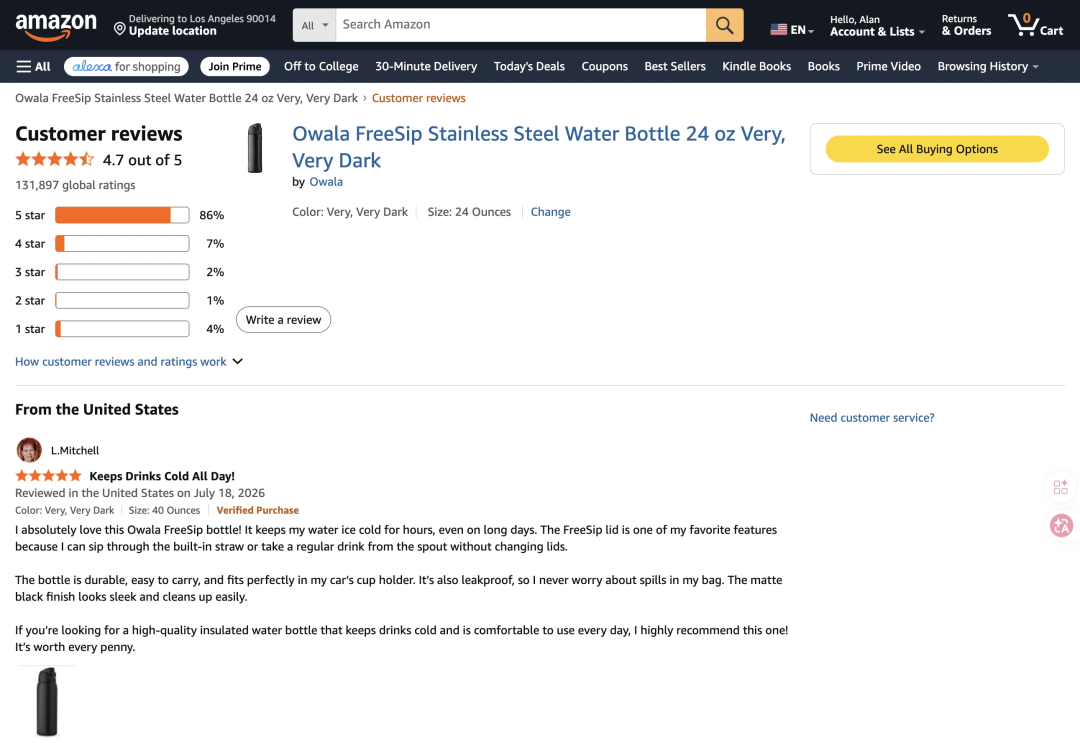This screenshot has width=1080, height=743.
Task: Click See All Buying Options button
Action: coord(937,149)
